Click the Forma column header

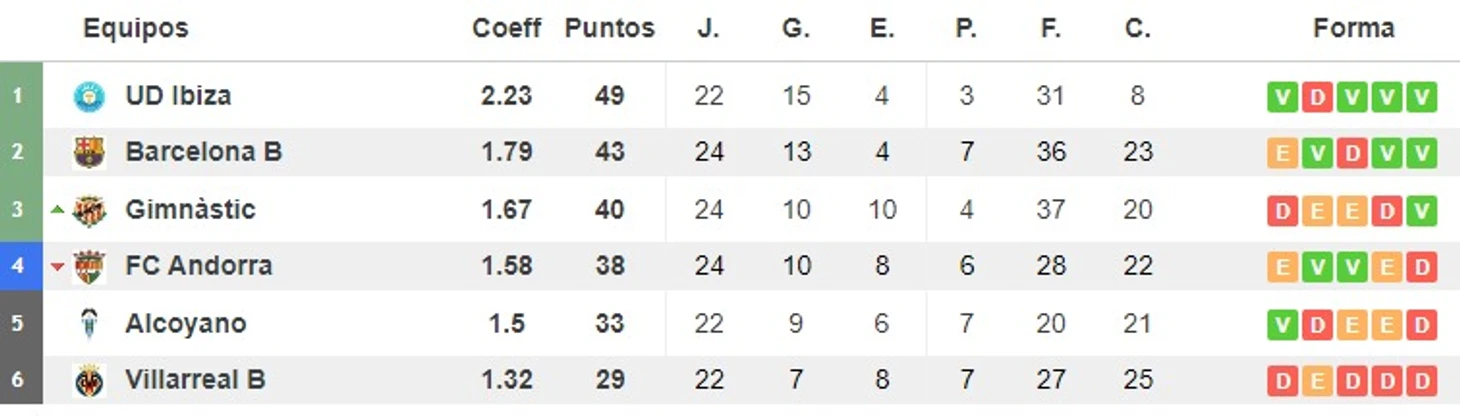(x=1353, y=28)
